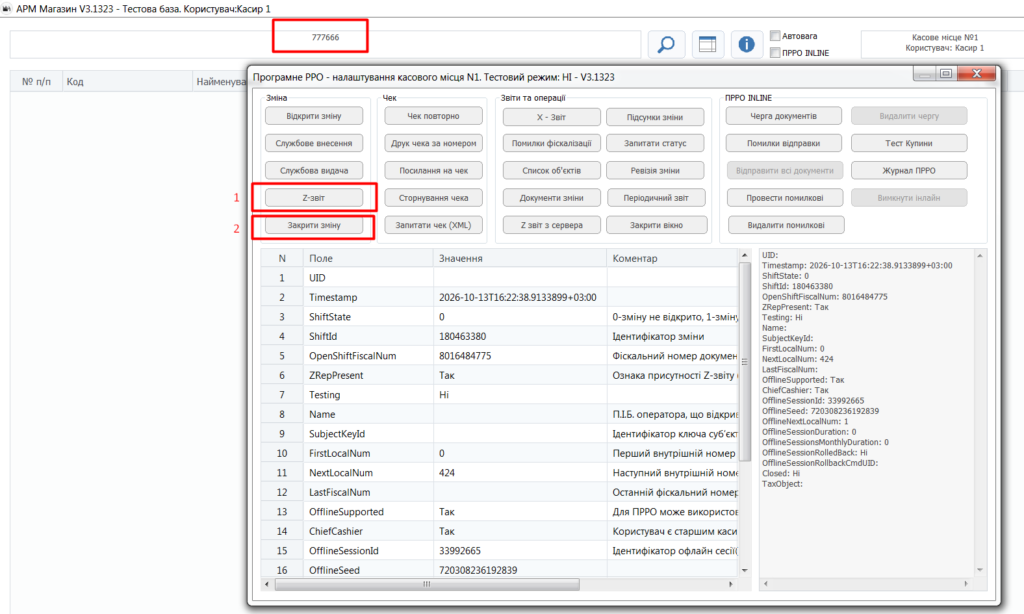Enable the Автовага checkbox

coord(775,36)
